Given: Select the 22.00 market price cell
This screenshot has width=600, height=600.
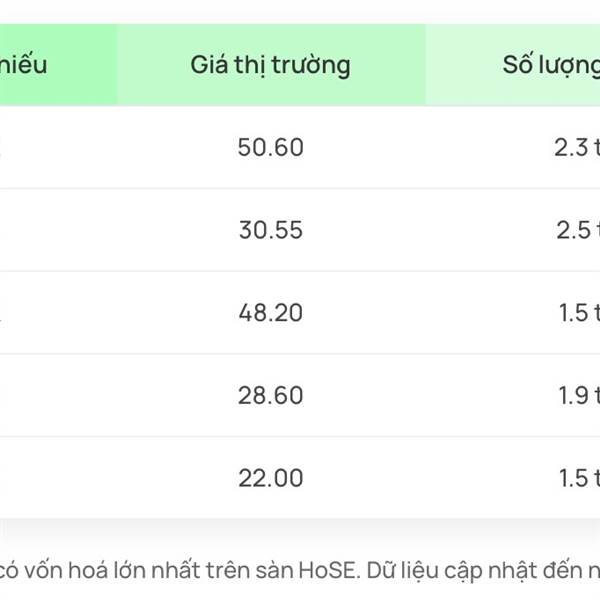Looking at the screenshot, I should (x=271, y=478).
